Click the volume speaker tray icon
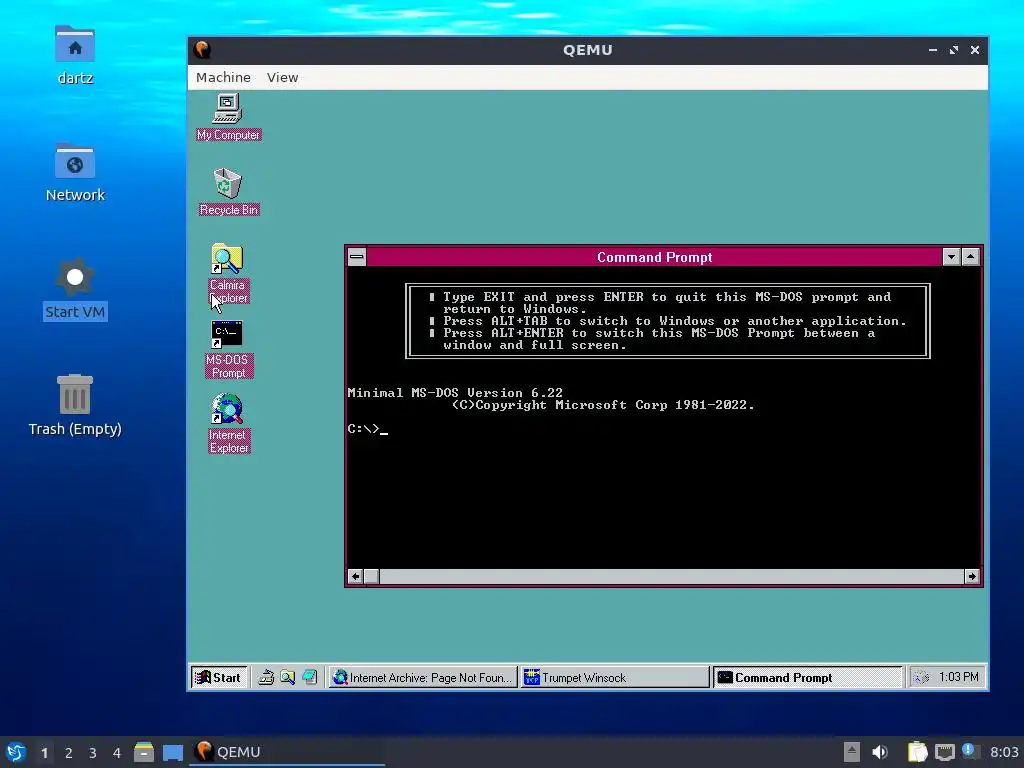Viewport: 1024px width, 768px height. tap(880, 752)
